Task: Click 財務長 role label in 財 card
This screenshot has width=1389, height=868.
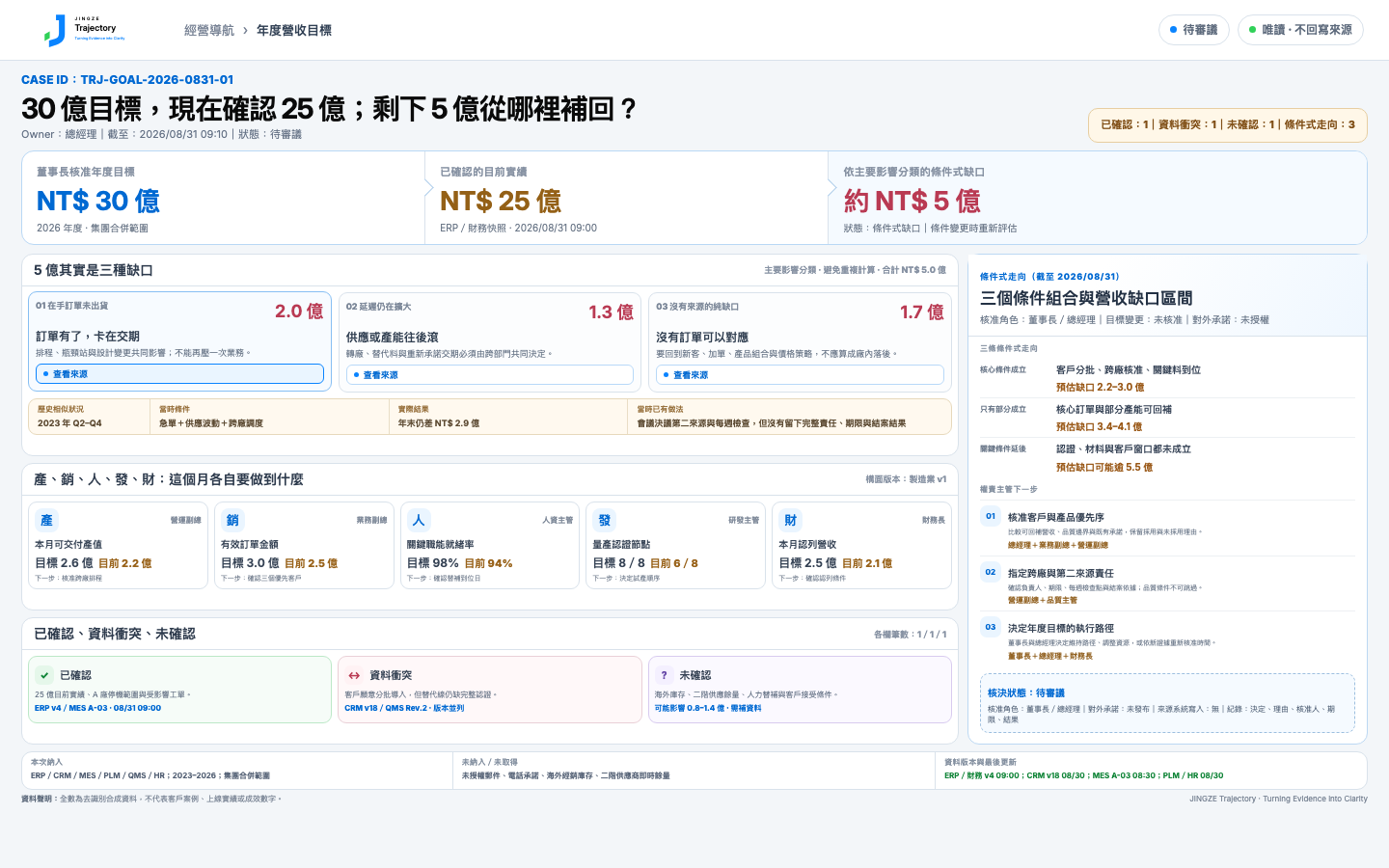Action: 934,520
